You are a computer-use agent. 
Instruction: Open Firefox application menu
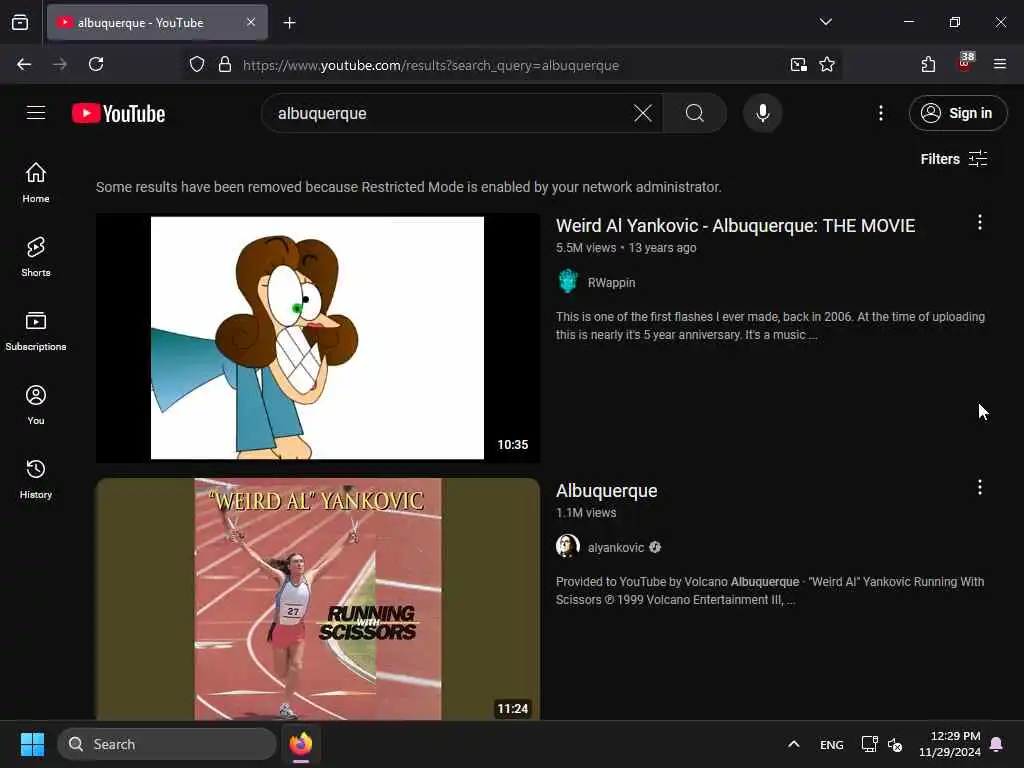coord(999,64)
